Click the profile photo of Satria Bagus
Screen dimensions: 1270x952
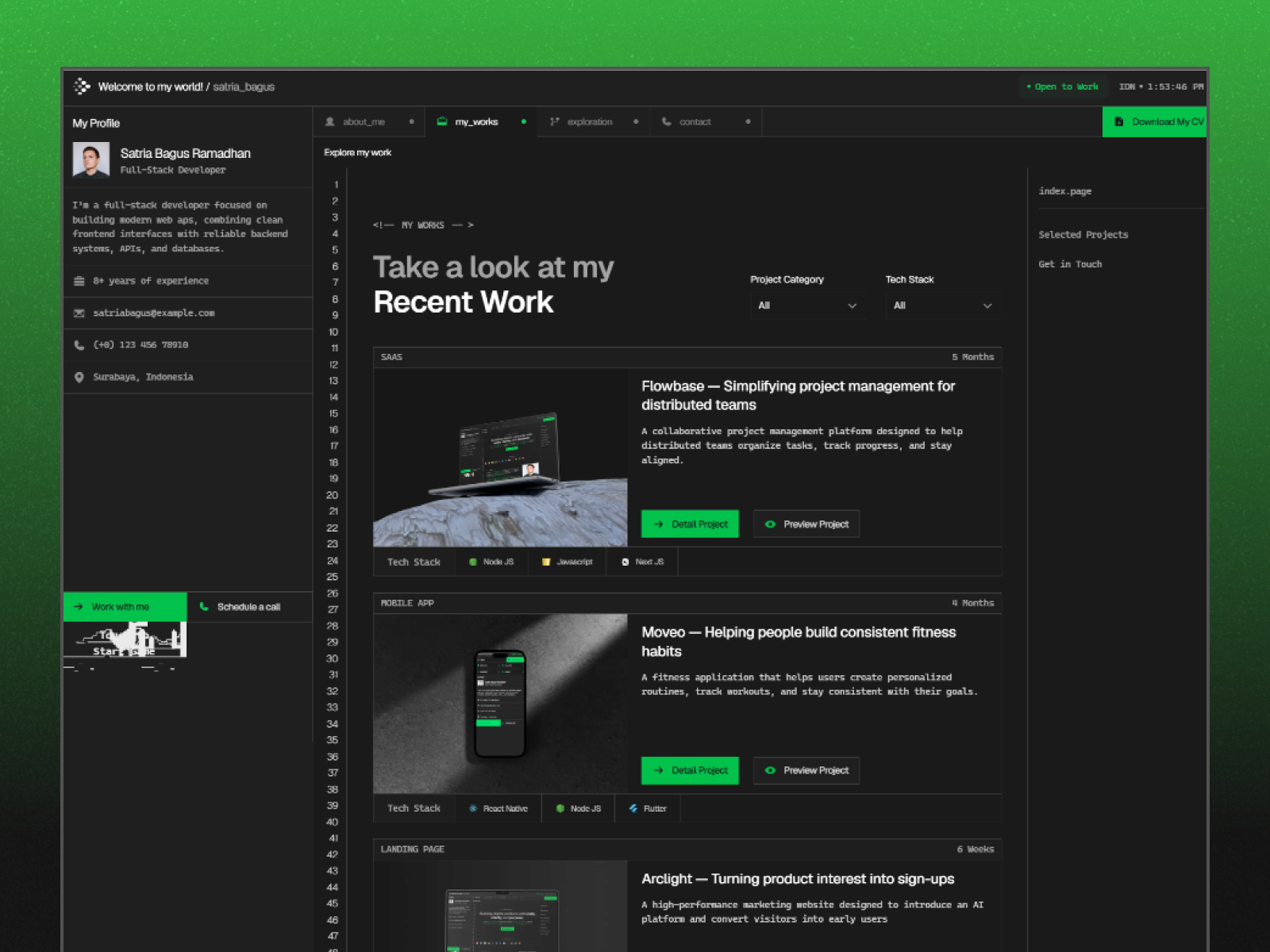pyautogui.click(x=91, y=159)
